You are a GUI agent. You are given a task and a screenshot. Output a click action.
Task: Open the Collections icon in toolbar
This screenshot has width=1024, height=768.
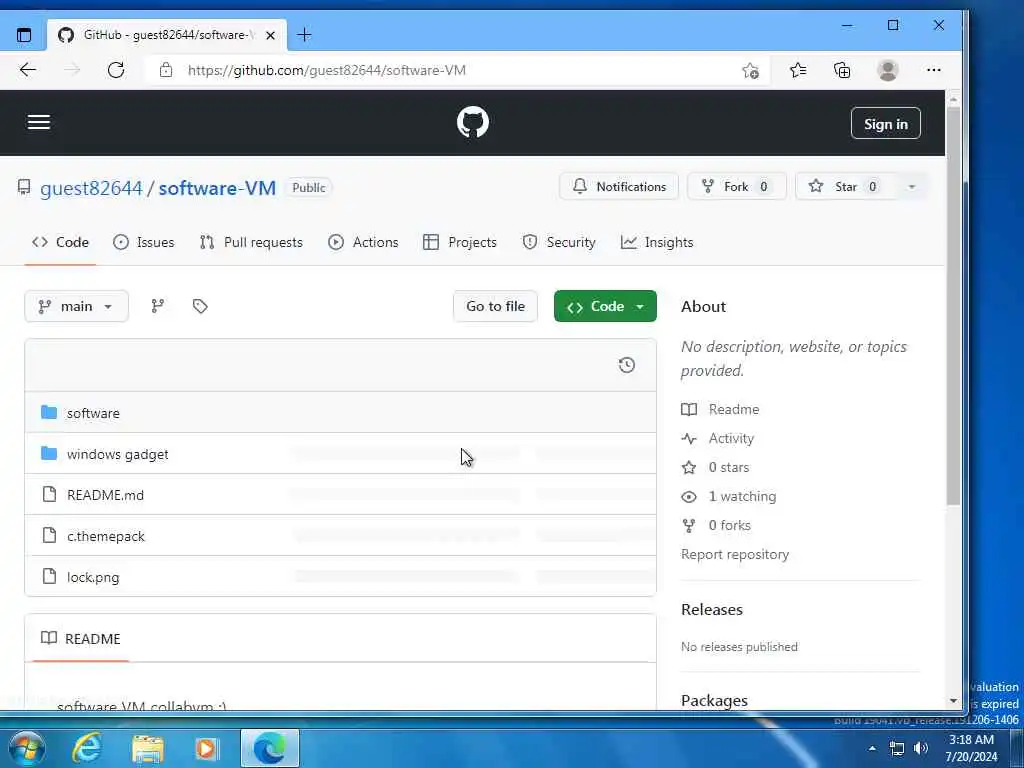pos(842,70)
